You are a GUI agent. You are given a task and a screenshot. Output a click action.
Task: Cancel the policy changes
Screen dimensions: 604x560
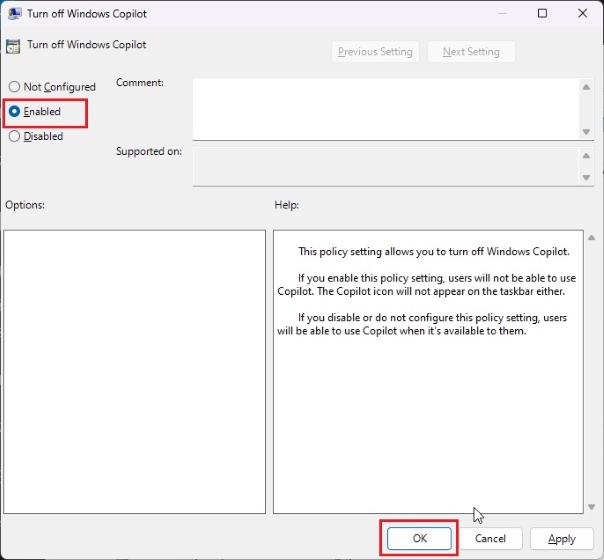coord(490,538)
